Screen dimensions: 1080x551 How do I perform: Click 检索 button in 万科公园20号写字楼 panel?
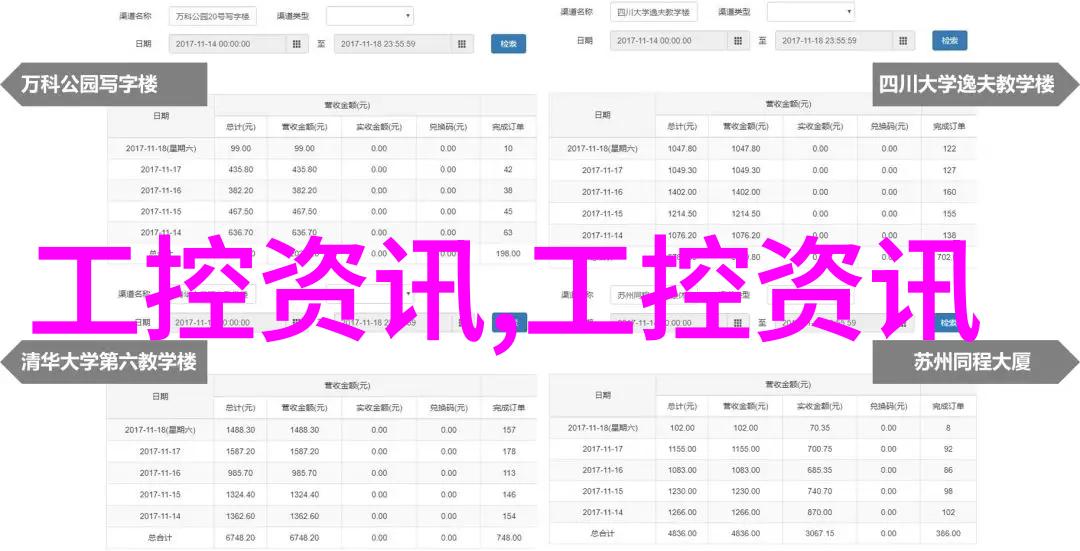(508, 43)
